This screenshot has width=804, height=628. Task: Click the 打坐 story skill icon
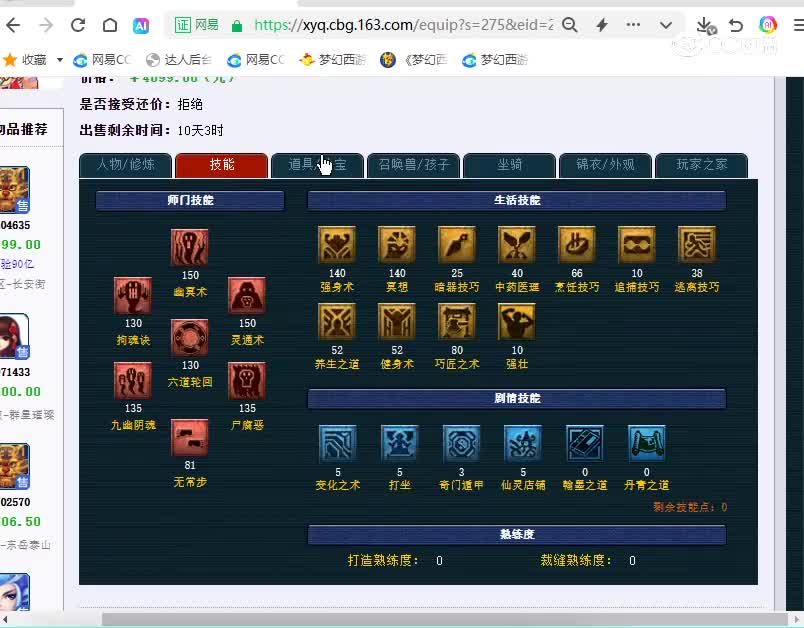click(399, 443)
